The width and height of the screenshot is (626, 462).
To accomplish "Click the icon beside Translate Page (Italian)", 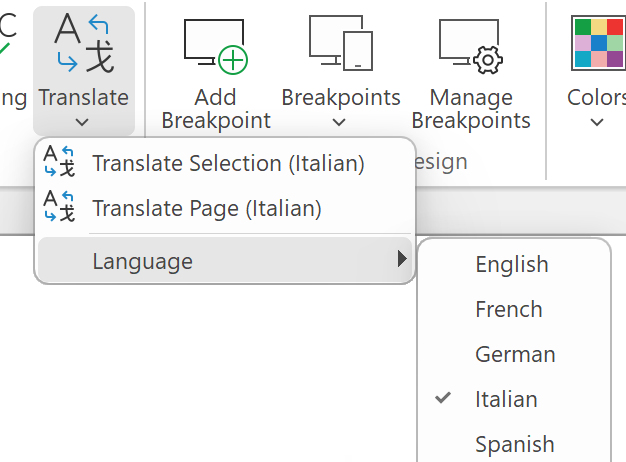I will click(60, 208).
